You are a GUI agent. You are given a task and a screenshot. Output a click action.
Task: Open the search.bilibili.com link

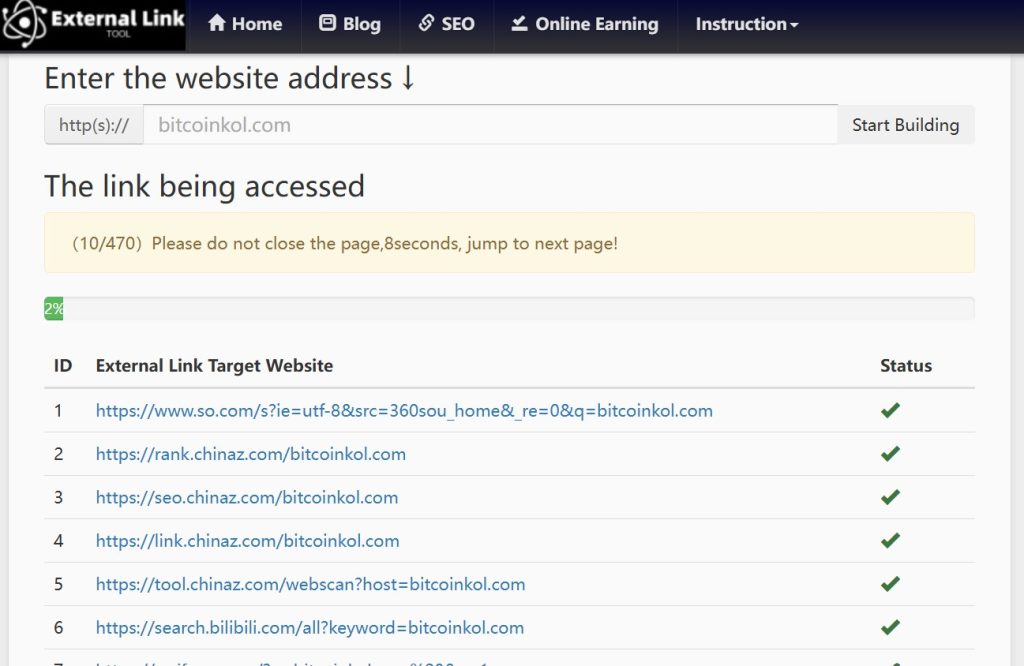[x=310, y=627]
